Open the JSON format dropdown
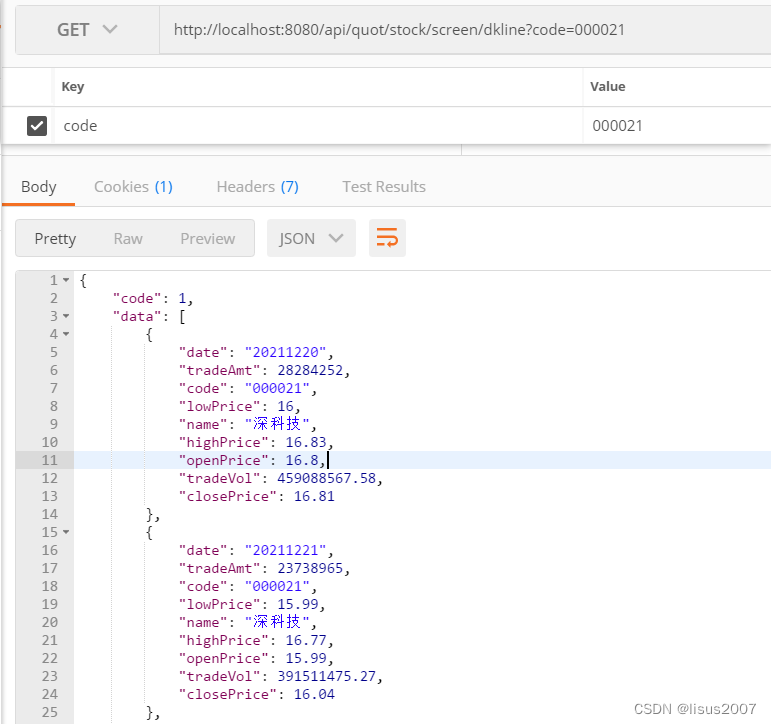 point(311,239)
